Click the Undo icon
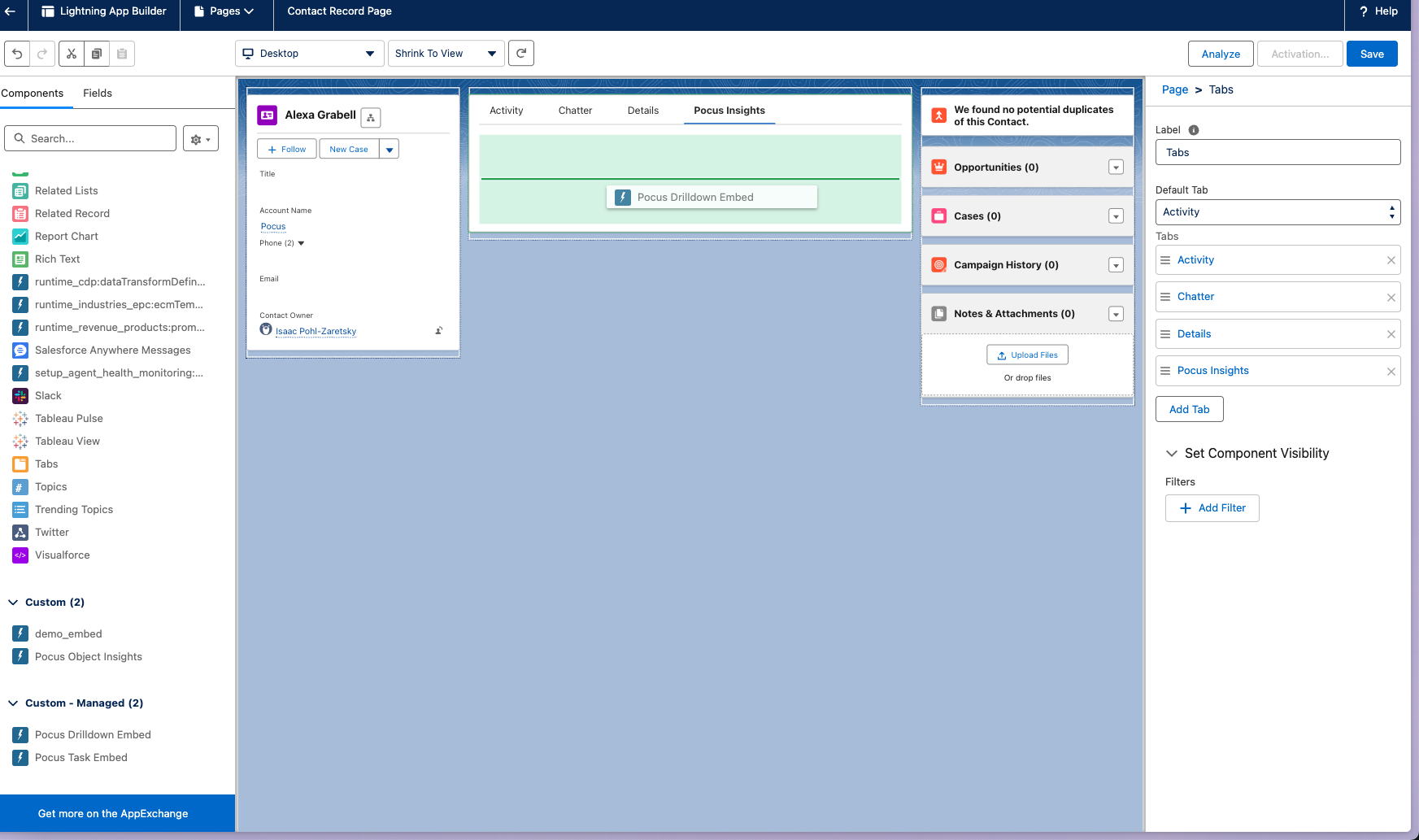Image resolution: width=1419 pixels, height=840 pixels. [17, 54]
